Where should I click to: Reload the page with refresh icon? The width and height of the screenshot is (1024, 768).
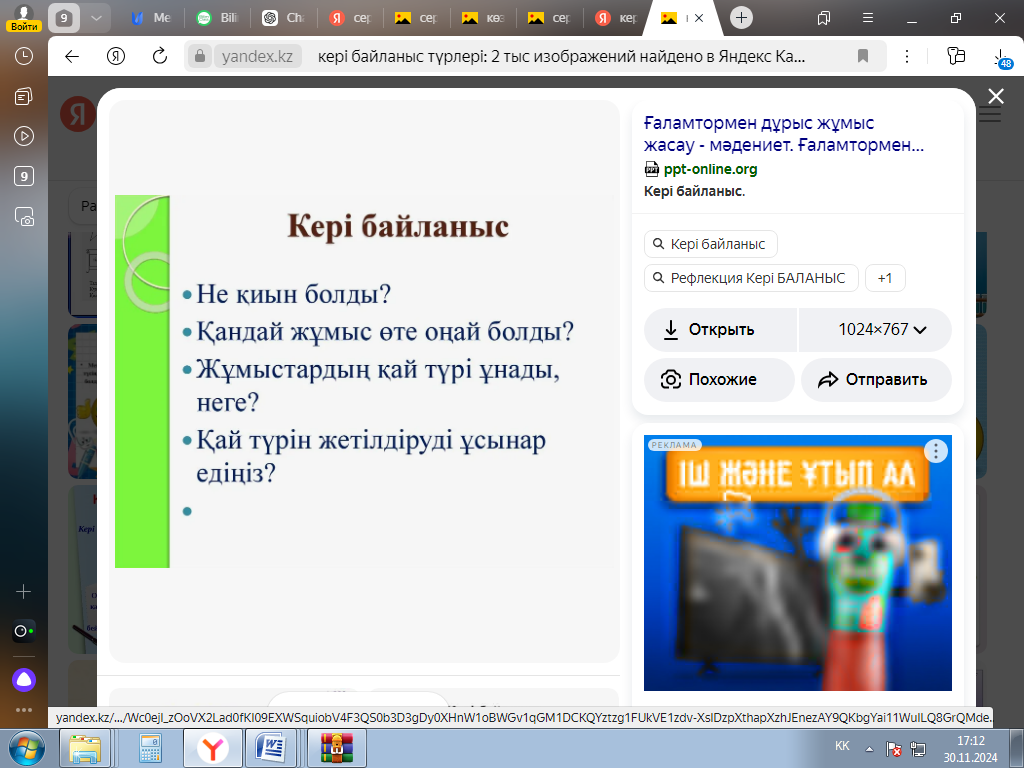[159, 56]
